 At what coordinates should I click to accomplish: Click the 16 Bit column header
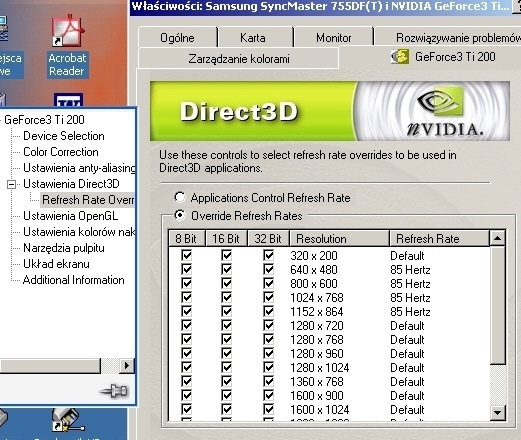(226, 239)
